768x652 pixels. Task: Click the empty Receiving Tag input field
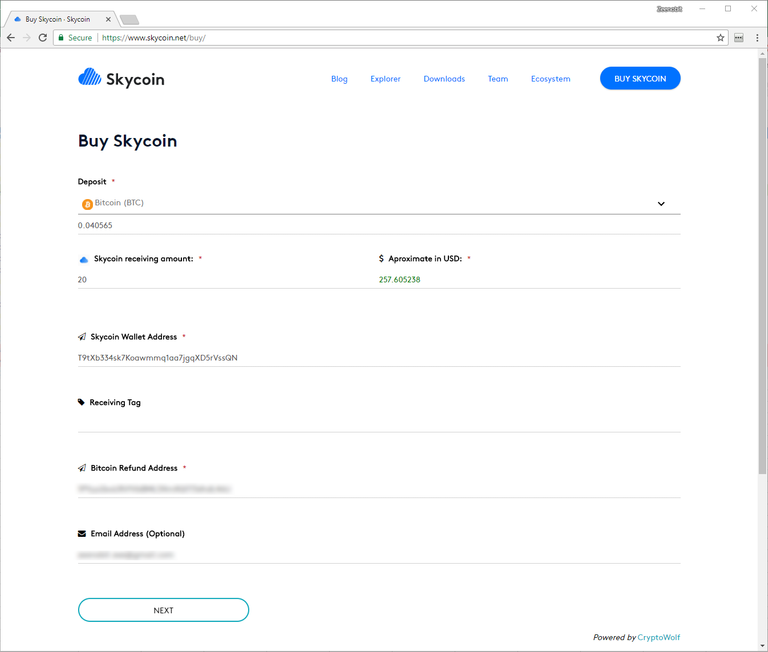[379, 423]
